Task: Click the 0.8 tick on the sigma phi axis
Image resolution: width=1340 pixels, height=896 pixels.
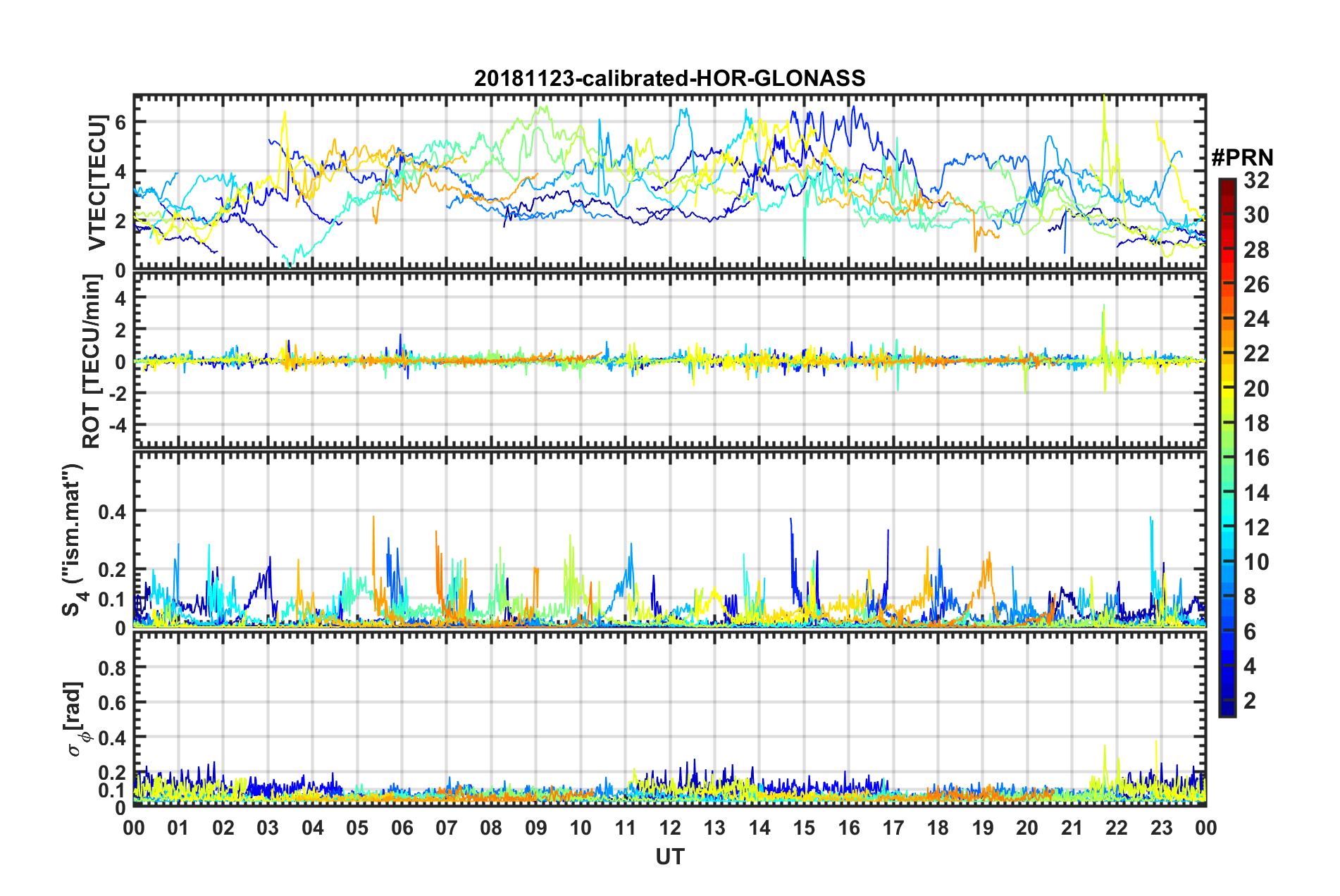Action: [113, 667]
